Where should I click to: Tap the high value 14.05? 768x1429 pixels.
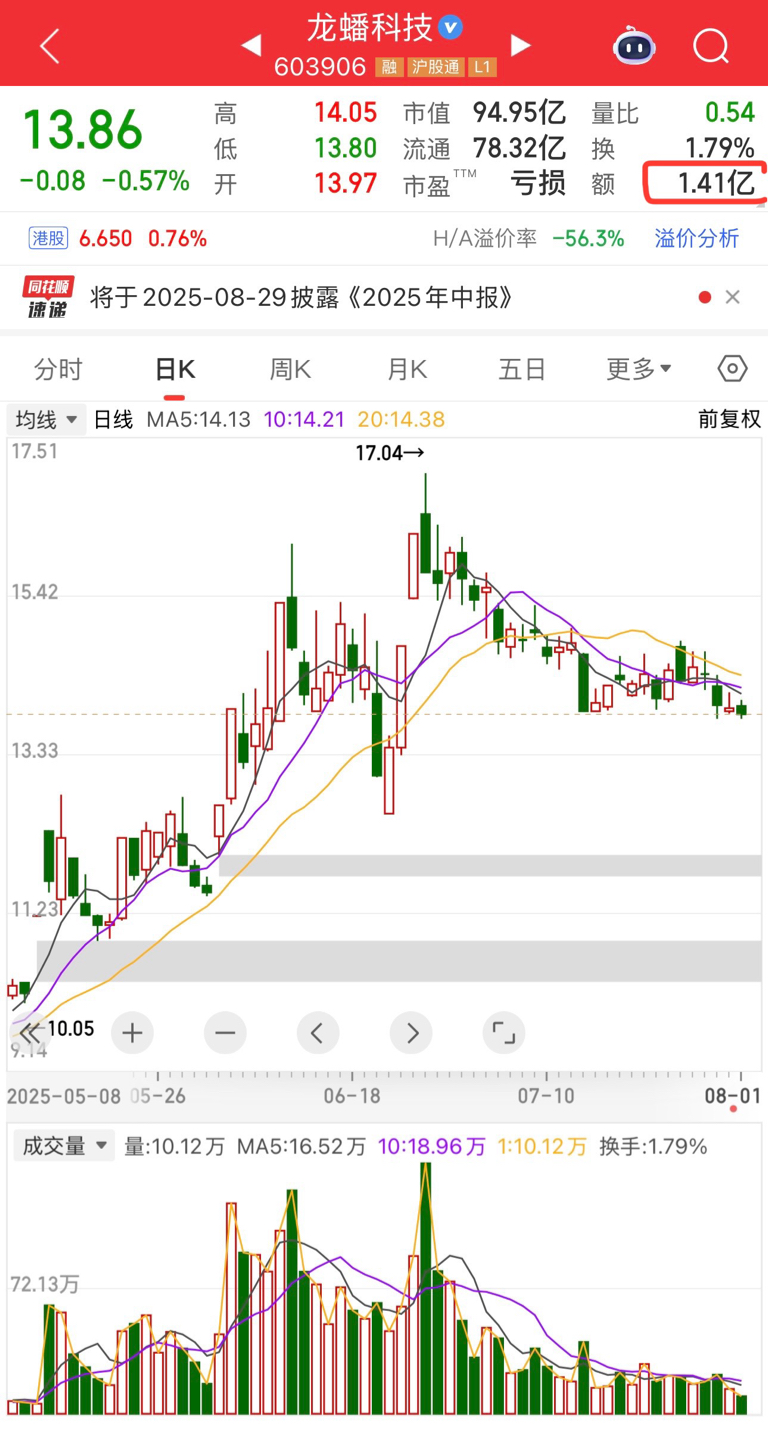tap(345, 113)
